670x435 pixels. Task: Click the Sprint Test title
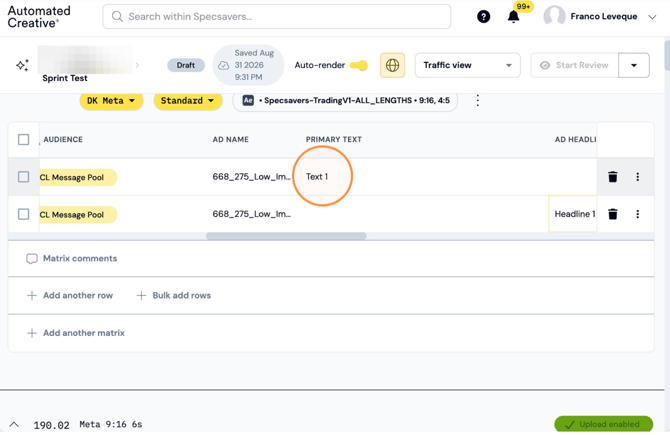click(65, 78)
